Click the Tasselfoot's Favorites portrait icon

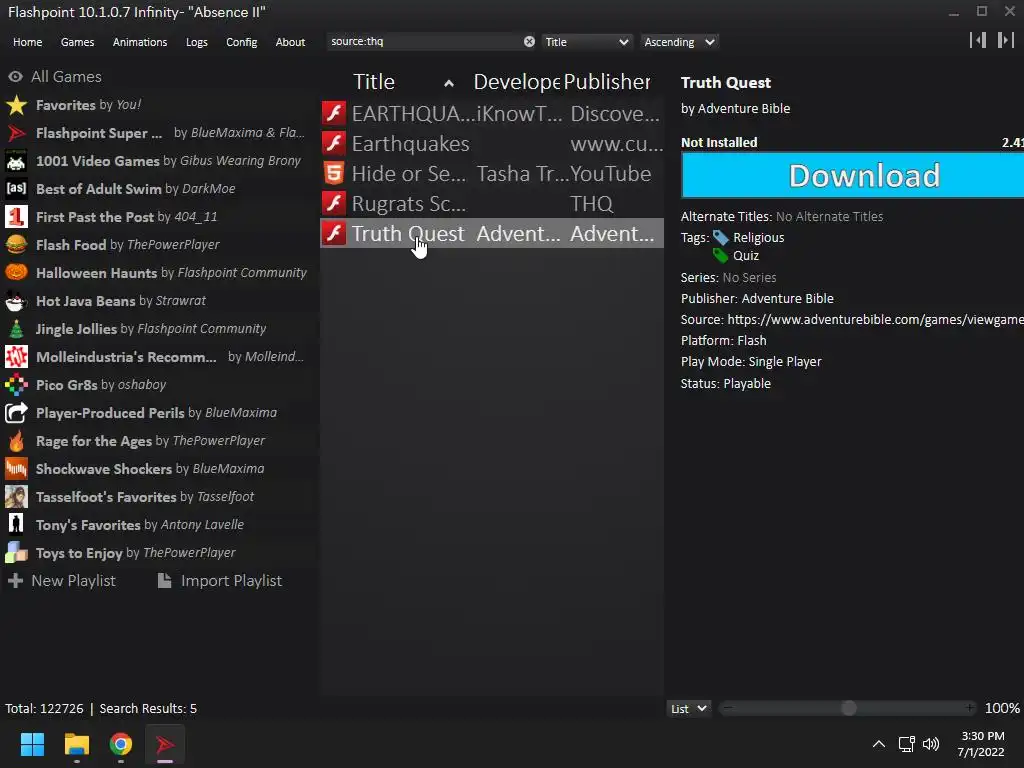tap(16, 497)
